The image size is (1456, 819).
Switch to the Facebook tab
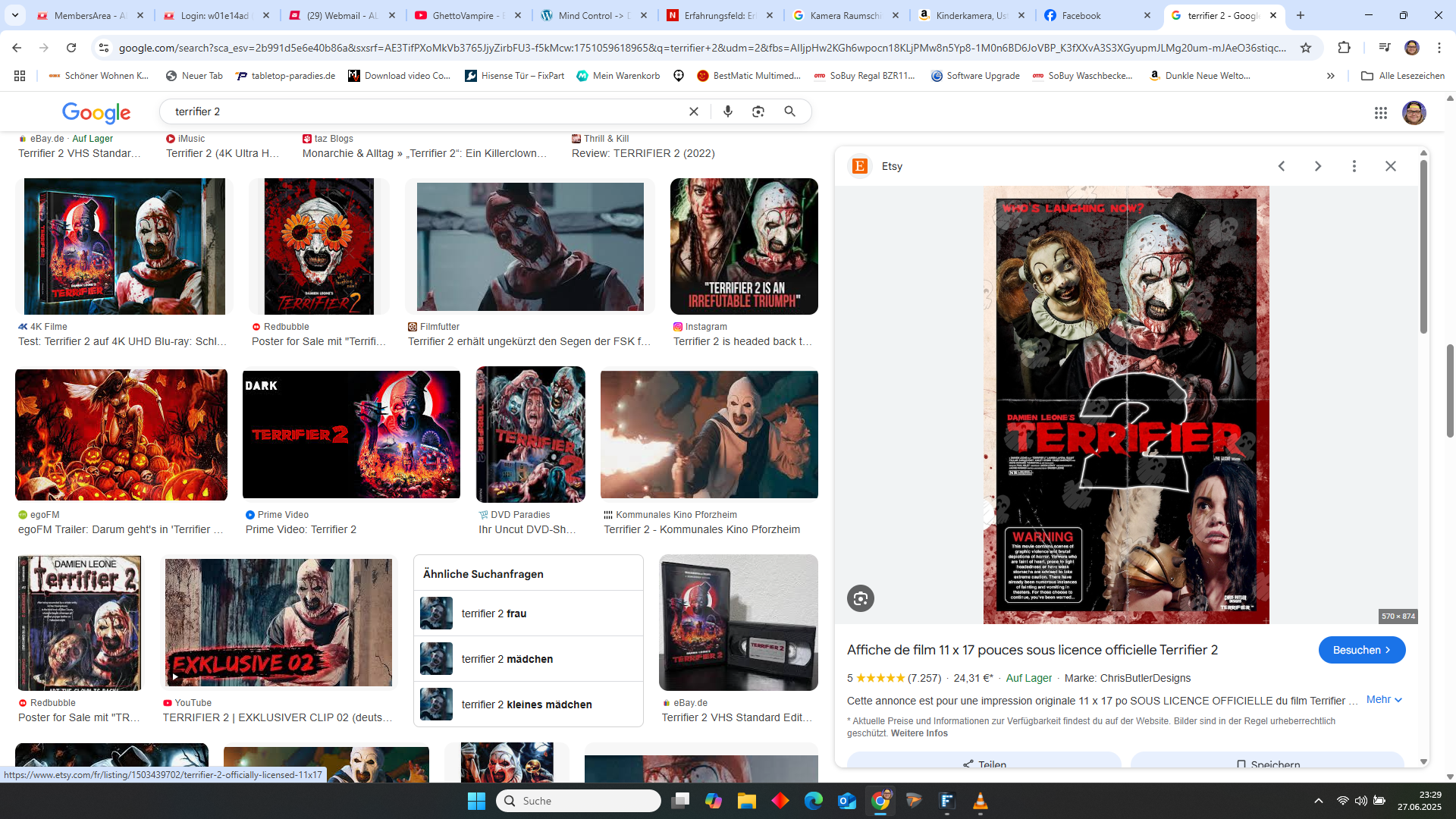[1097, 15]
